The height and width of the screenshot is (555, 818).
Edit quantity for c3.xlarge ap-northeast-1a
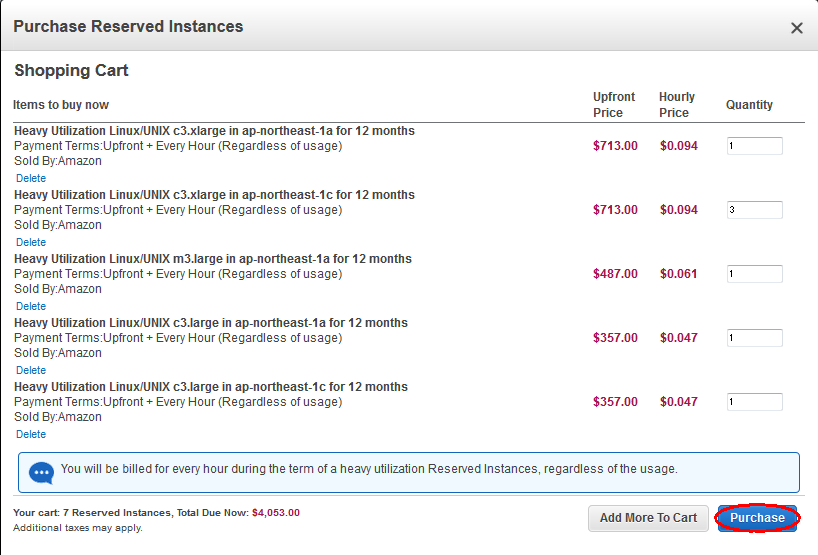754,146
